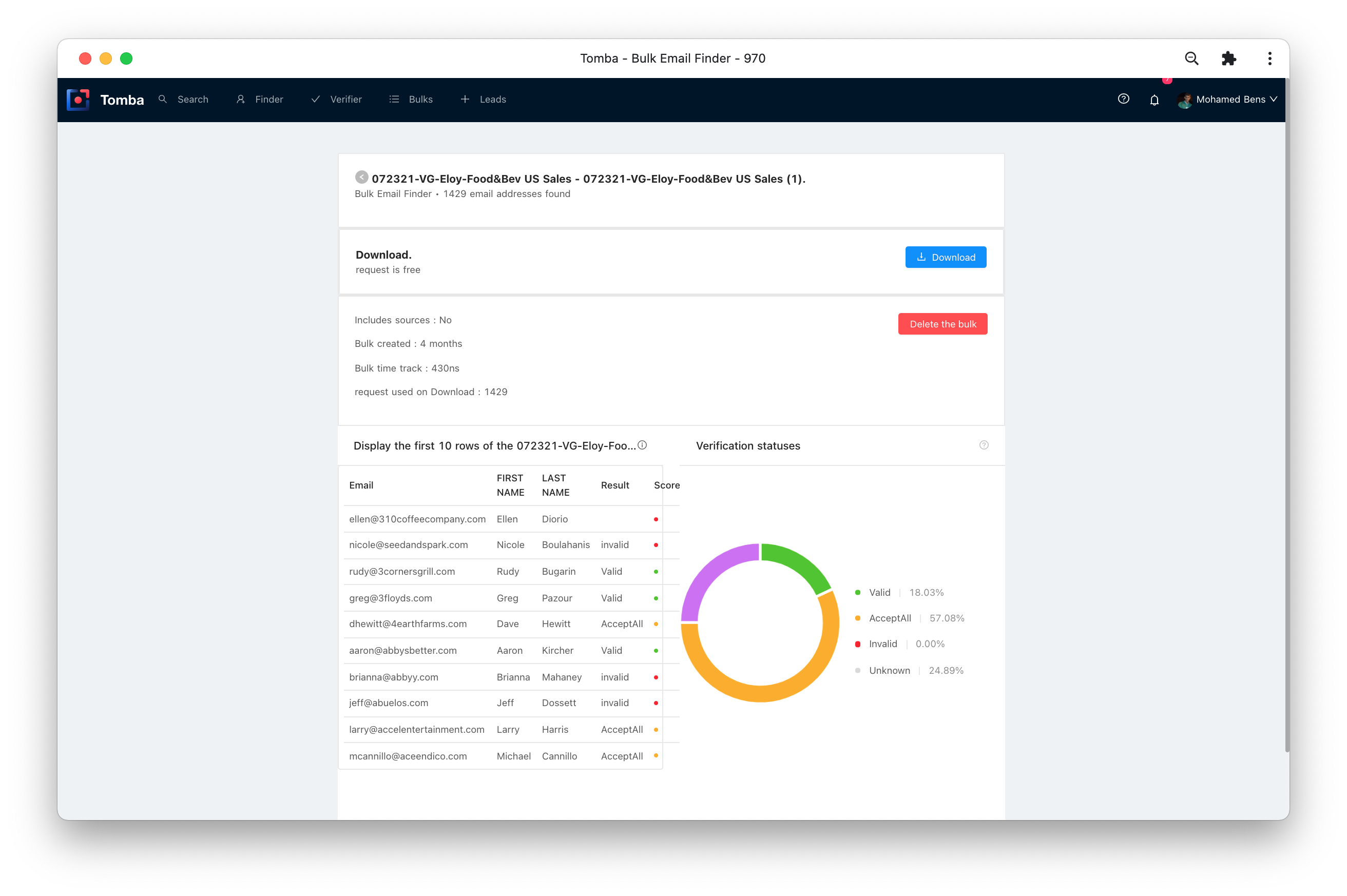This screenshot has height=896, width=1347.
Task: Open the help question mark icon in navbar
Action: pyautogui.click(x=1123, y=99)
